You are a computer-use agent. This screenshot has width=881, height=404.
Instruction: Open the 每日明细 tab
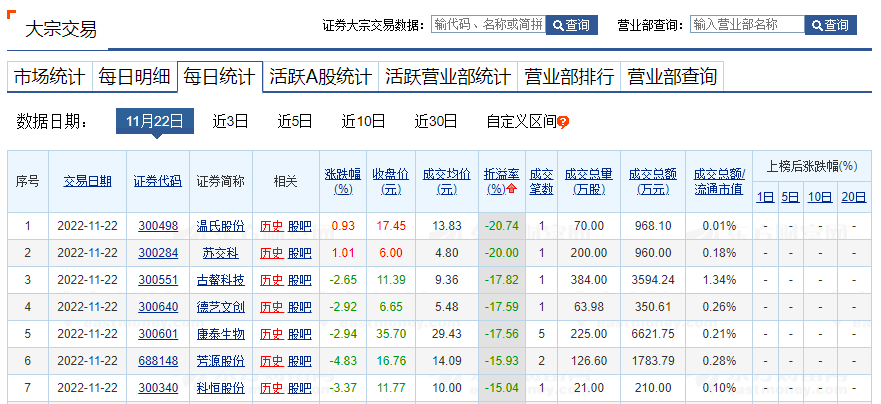(x=134, y=76)
